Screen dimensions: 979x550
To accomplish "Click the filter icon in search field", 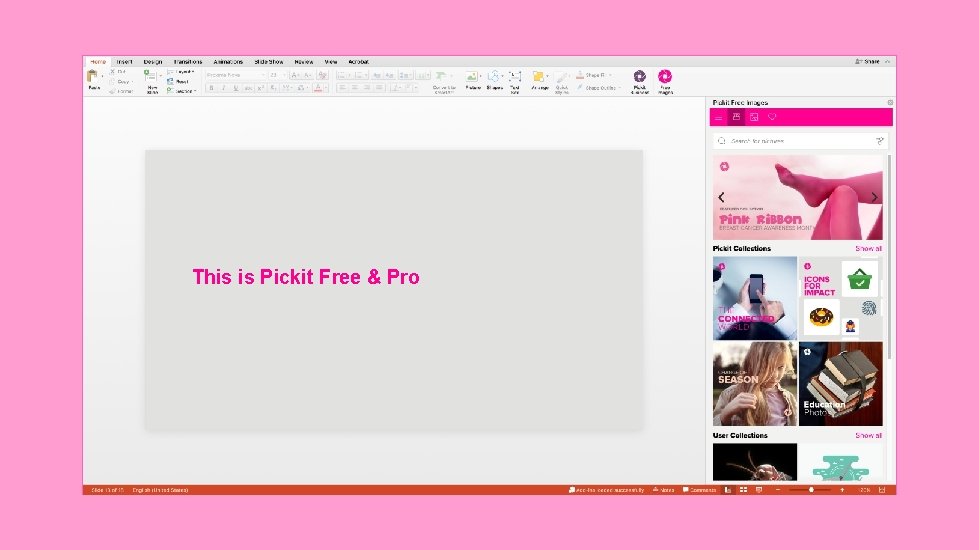I will tap(880, 141).
